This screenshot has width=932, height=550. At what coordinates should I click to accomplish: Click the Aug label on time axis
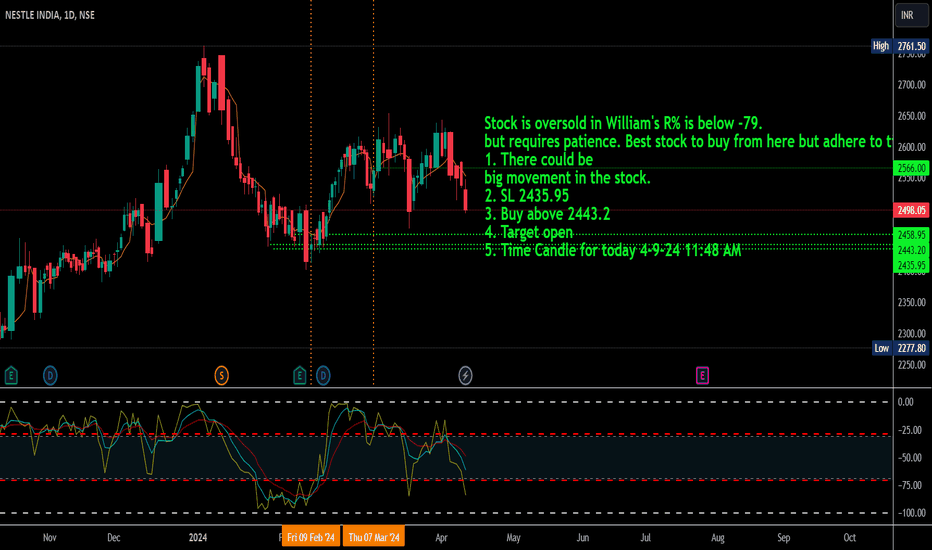(718, 538)
